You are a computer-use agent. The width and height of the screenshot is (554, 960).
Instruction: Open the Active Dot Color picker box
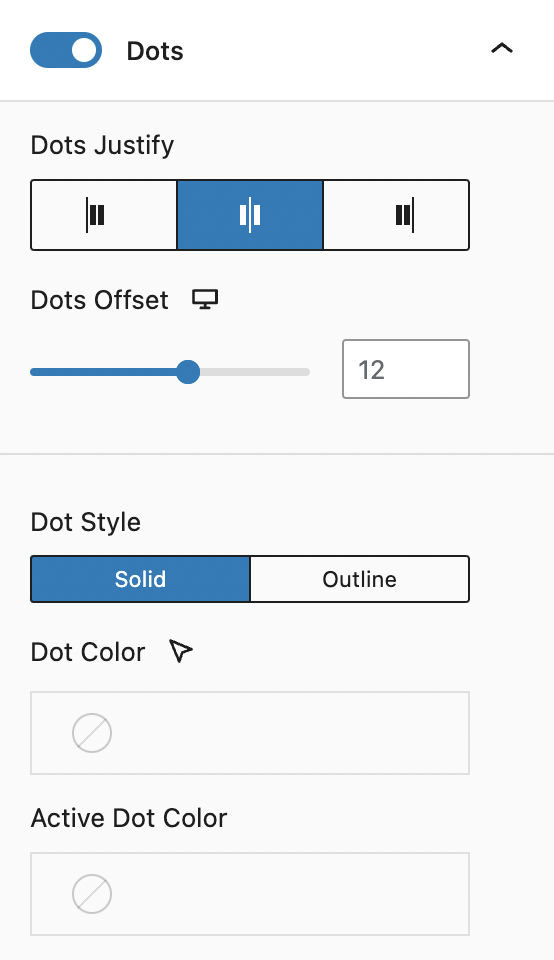click(x=250, y=894)
